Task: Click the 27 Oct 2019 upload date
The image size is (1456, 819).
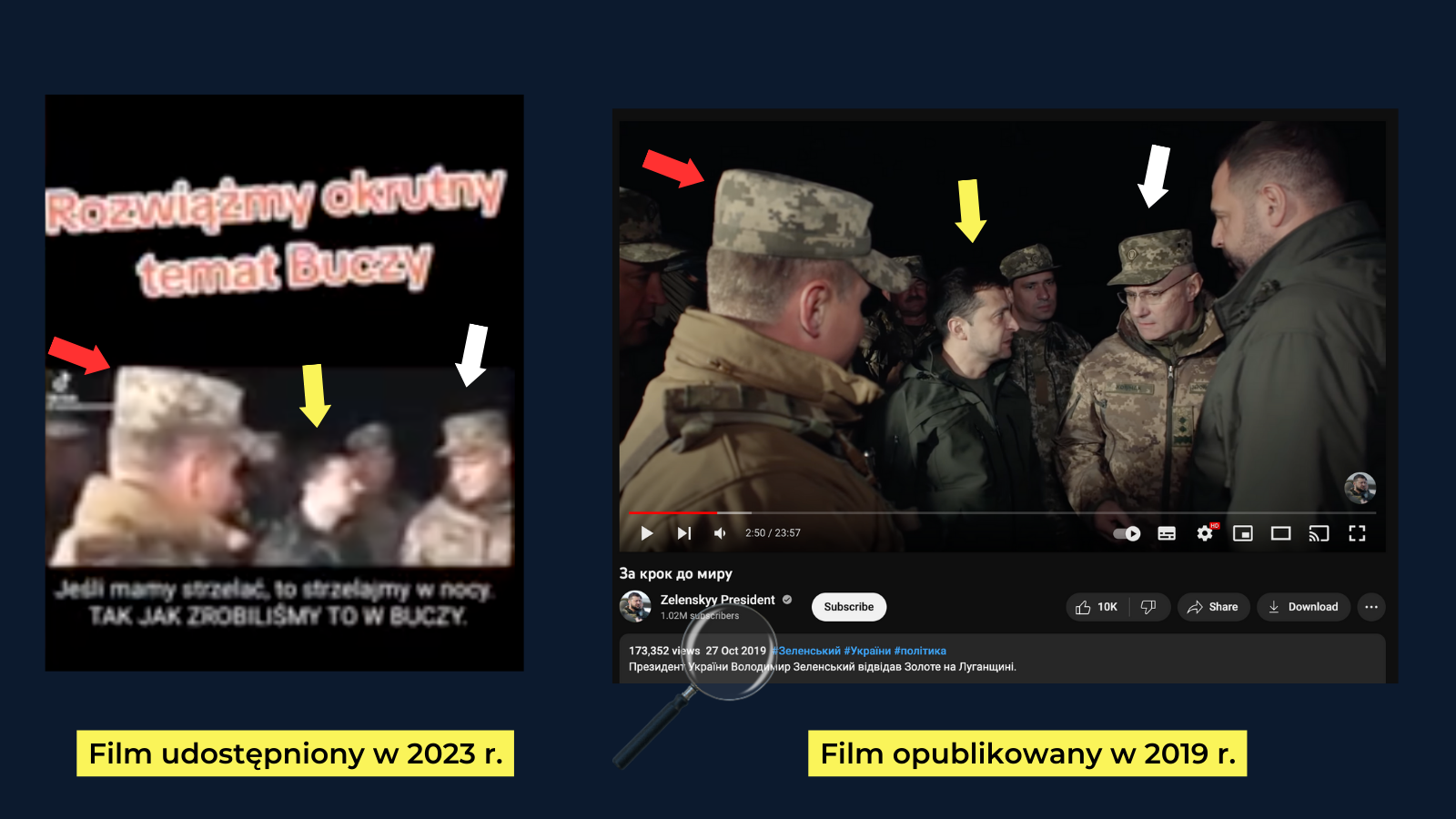Action: pos(735,651)
